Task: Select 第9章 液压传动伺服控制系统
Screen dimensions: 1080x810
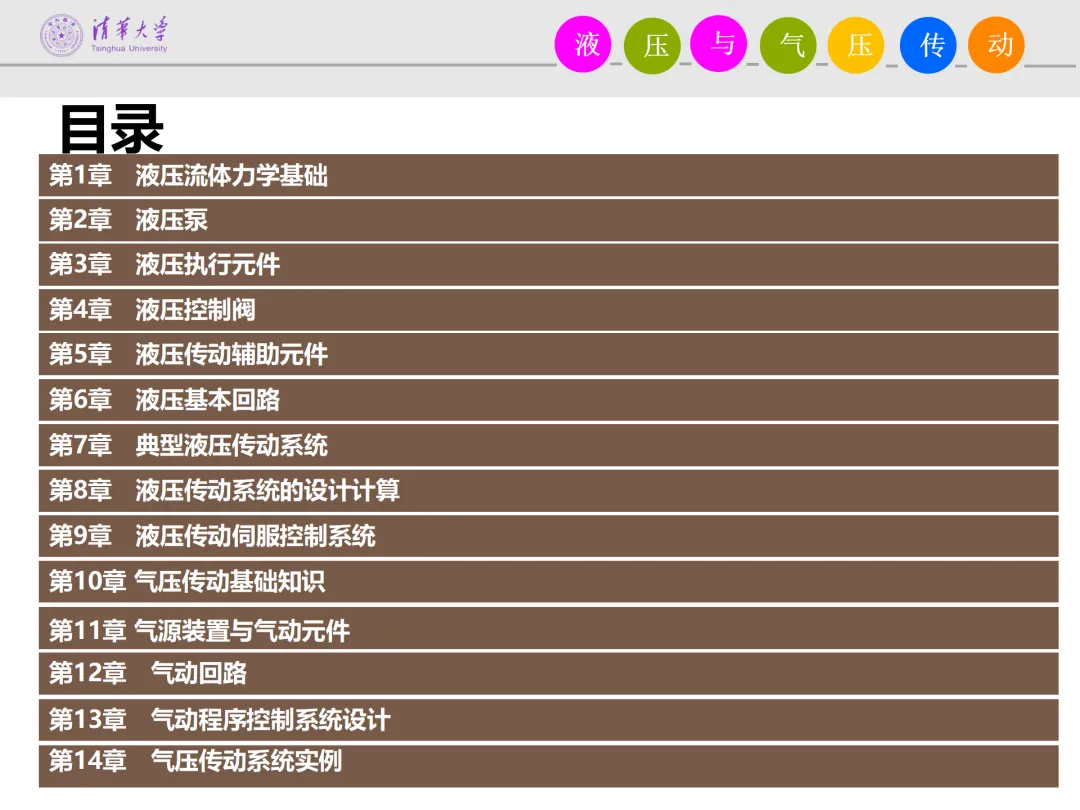Action: 548,536
